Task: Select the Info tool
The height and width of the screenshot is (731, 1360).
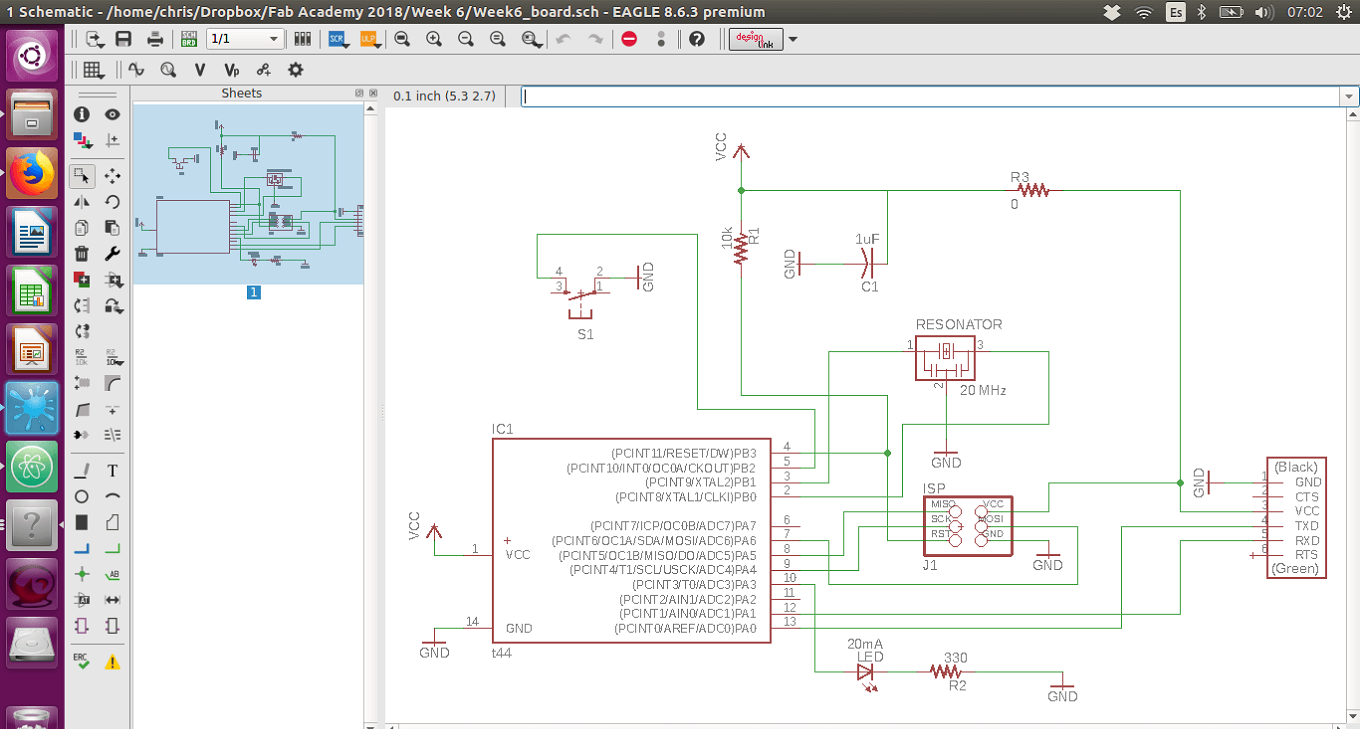Action: click(82, 115)
